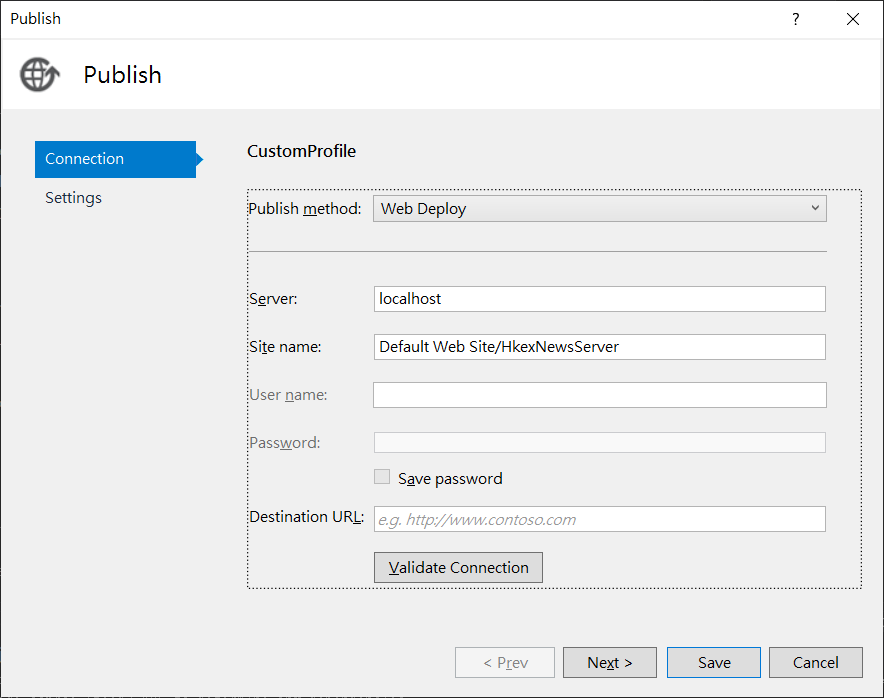Click the CustomProfile heading text
The width and height of the screenshot is (884, 698).
tap(302, 151)
